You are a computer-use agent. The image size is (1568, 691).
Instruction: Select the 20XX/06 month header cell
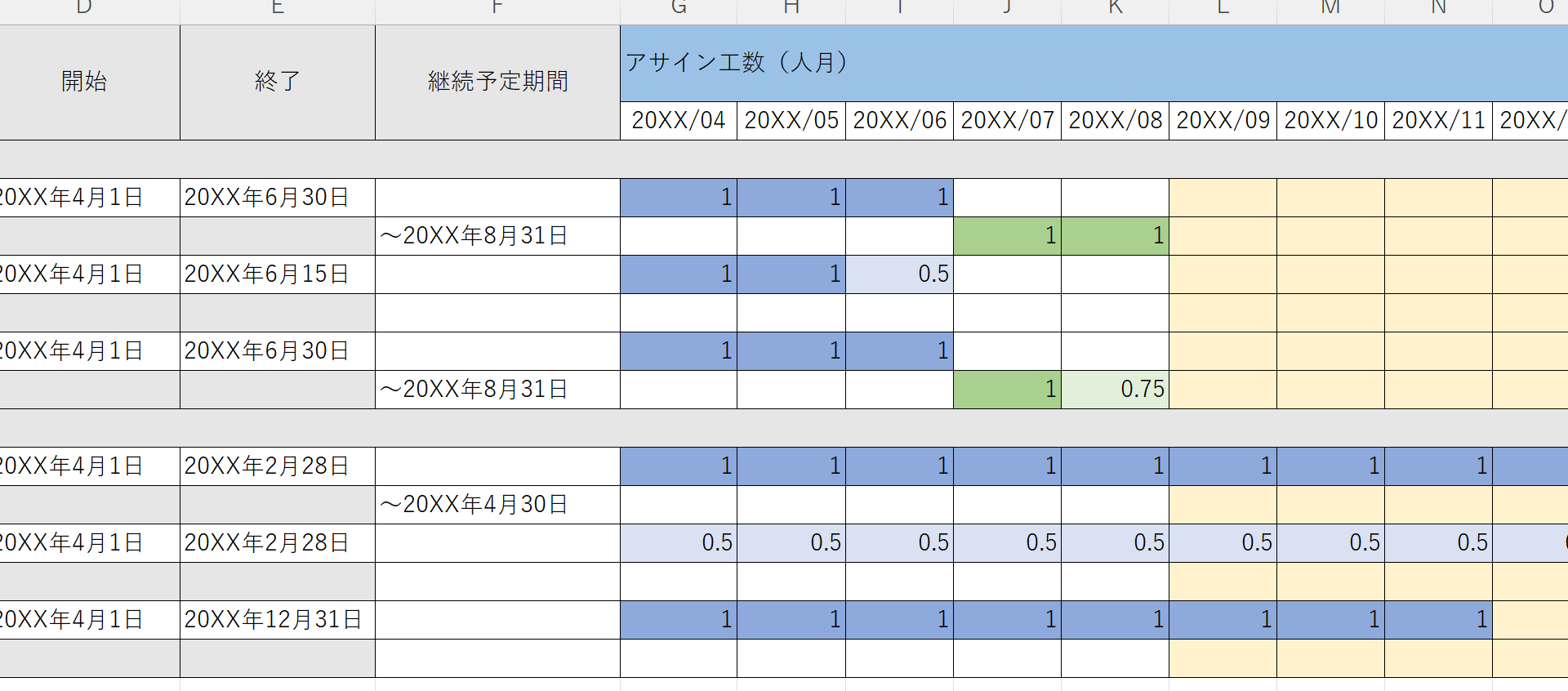[x=899, y=121]
